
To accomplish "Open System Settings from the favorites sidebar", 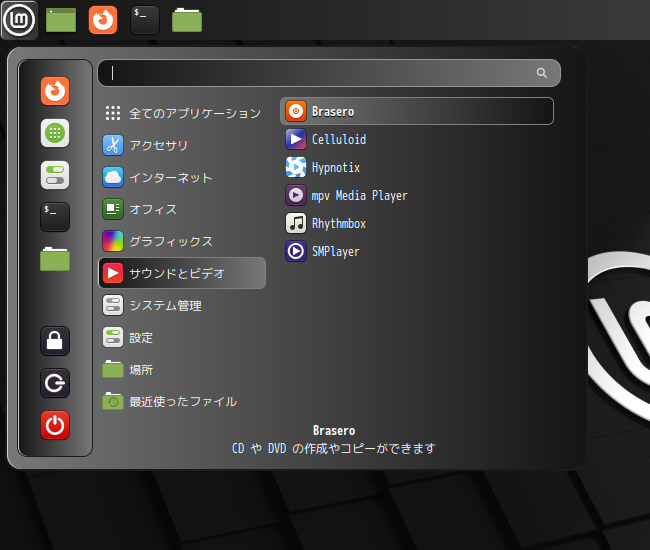I will click(55, 175).
